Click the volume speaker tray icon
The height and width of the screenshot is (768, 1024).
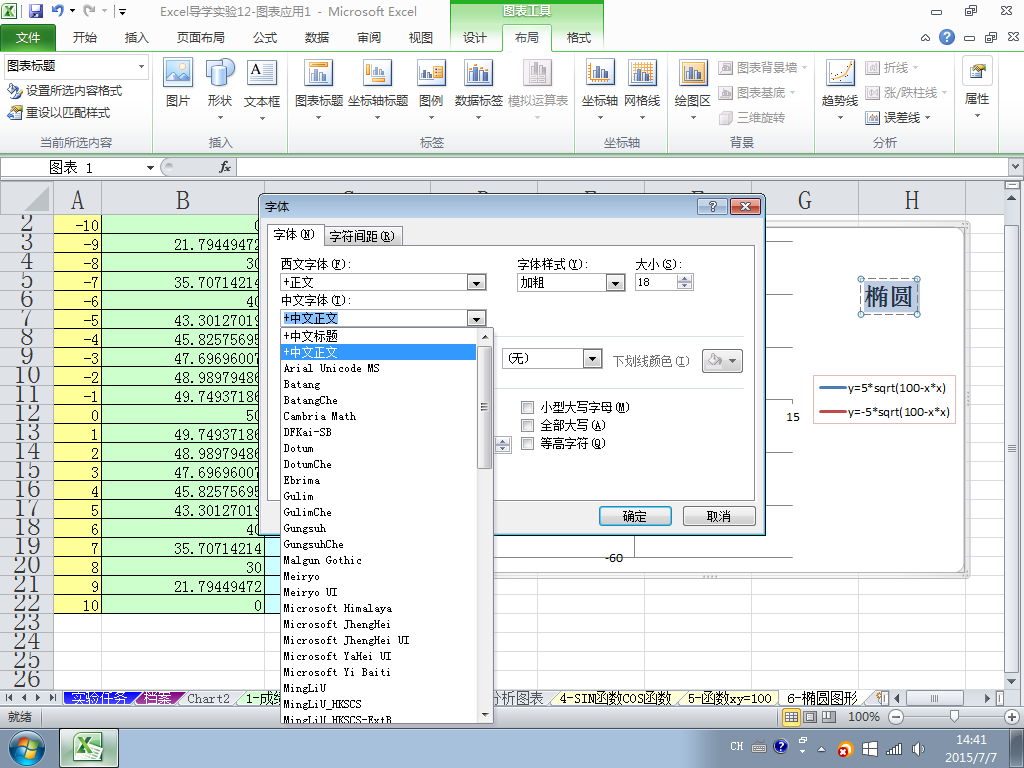918,748
